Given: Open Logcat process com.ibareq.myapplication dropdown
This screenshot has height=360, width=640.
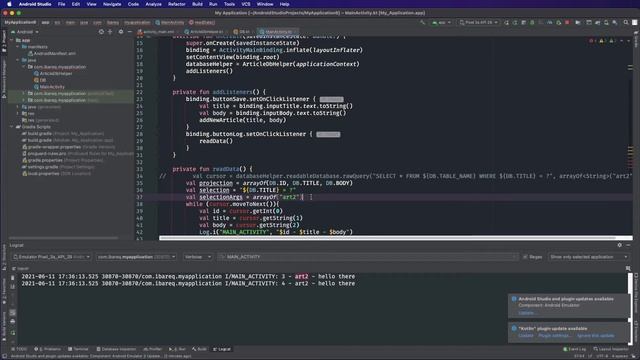Looking at the screenshot, I should point(136,257).
